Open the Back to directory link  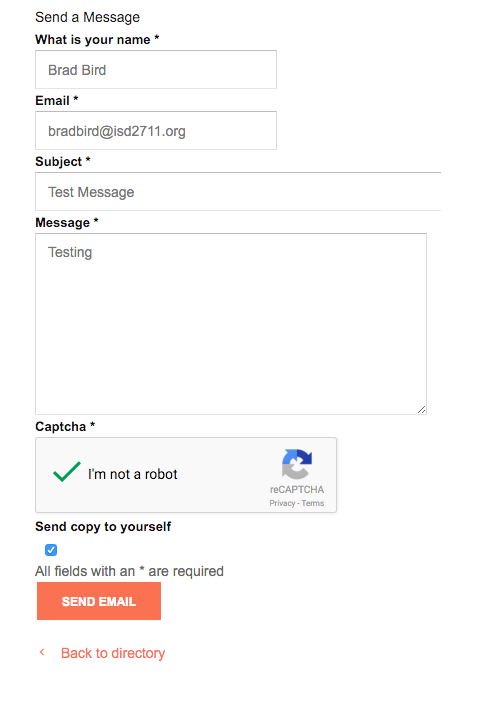click(113, 653)
